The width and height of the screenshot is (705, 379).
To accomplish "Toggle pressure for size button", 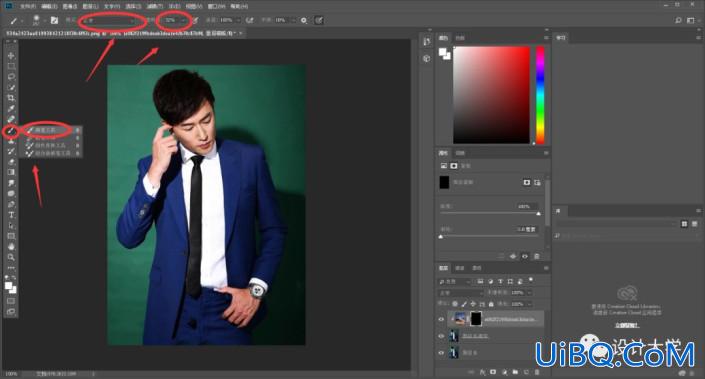I will coord(319,20).
